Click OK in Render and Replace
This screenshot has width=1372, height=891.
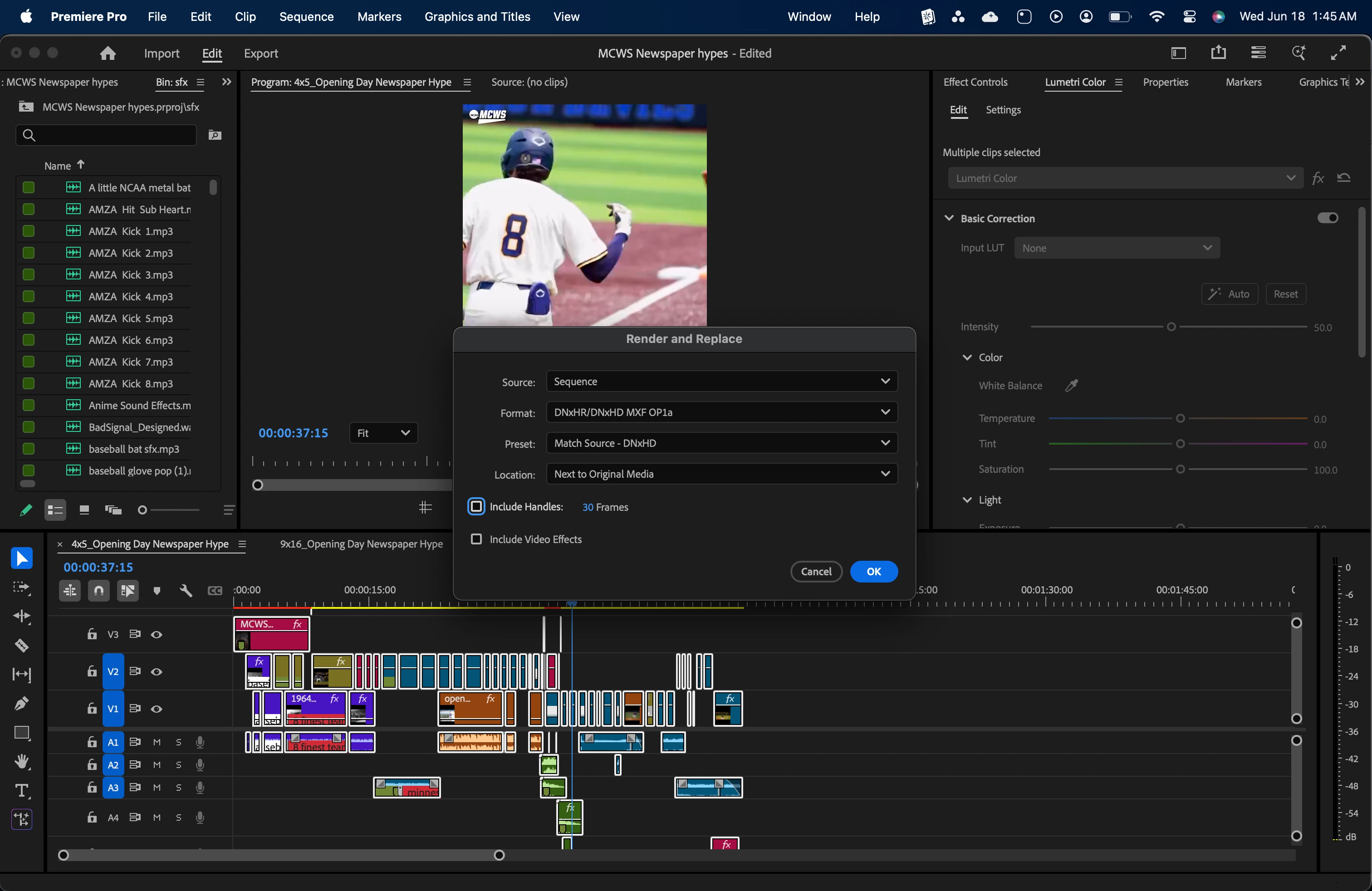click(873, 572)
